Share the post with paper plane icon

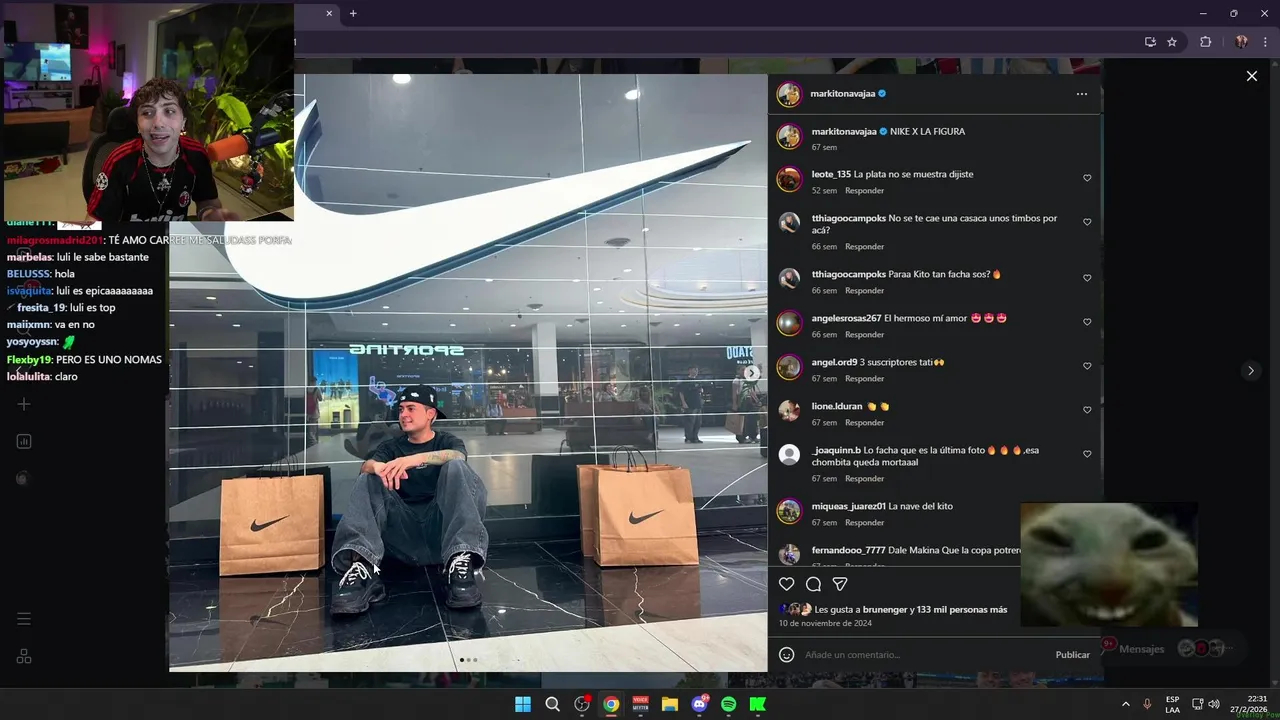point(840,584)
